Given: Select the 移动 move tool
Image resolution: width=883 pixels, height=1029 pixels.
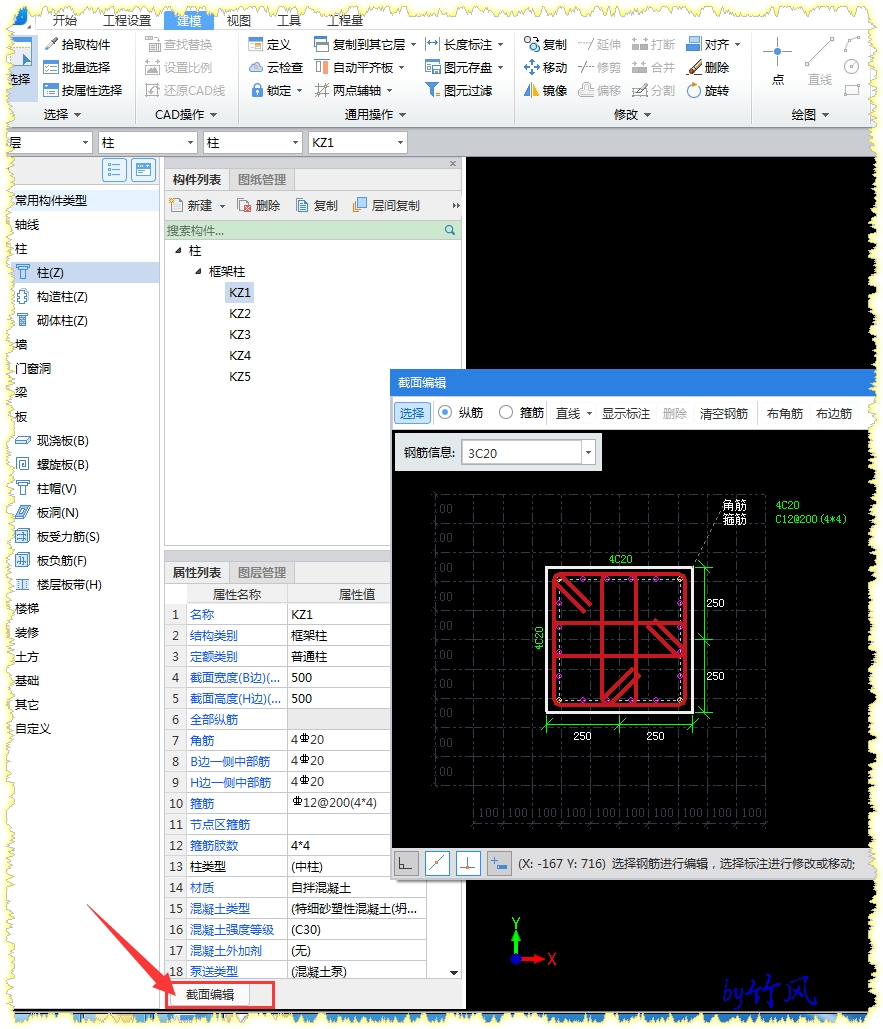Looking at the screenshot, I should coord(545,68).
